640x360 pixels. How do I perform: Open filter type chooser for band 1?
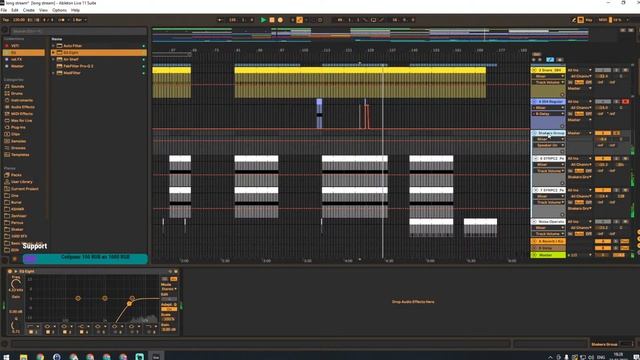pyautogui.click(x=33, y=326)
